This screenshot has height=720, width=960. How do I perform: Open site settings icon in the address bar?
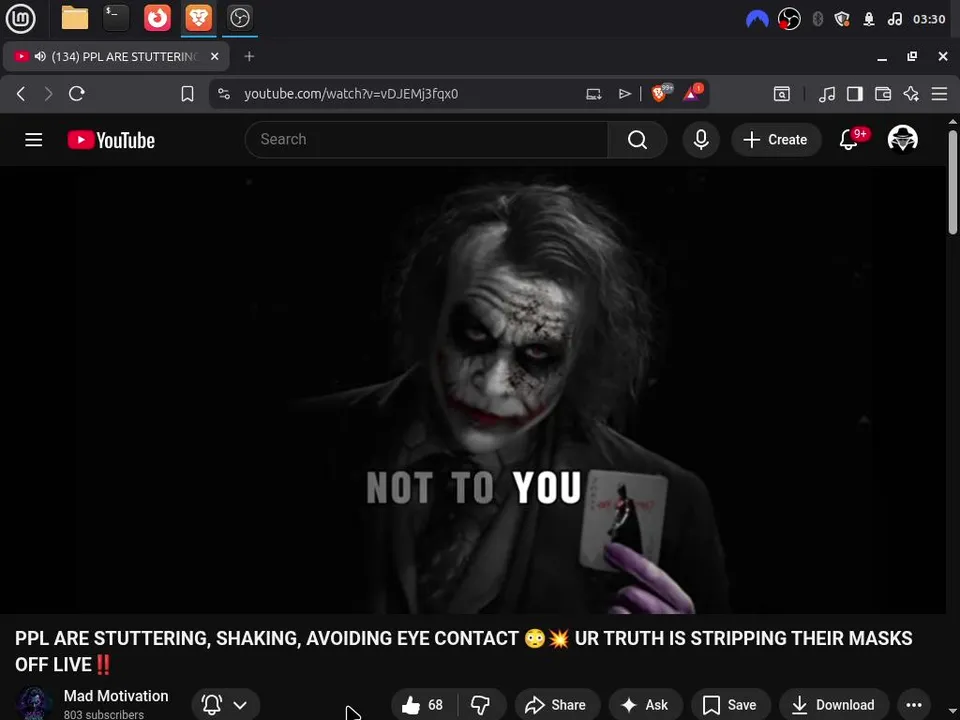coord(224,94)
